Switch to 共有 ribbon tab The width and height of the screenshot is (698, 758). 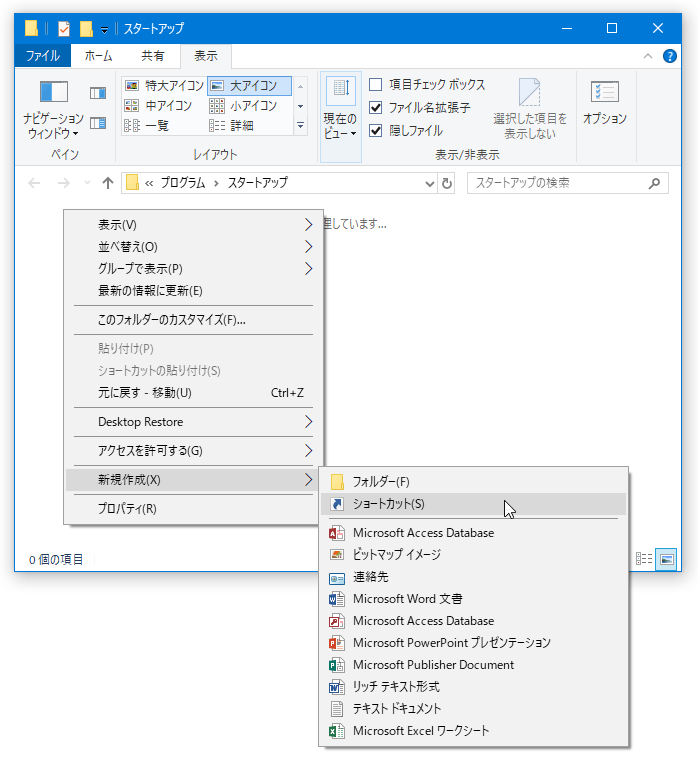point(152,56)
